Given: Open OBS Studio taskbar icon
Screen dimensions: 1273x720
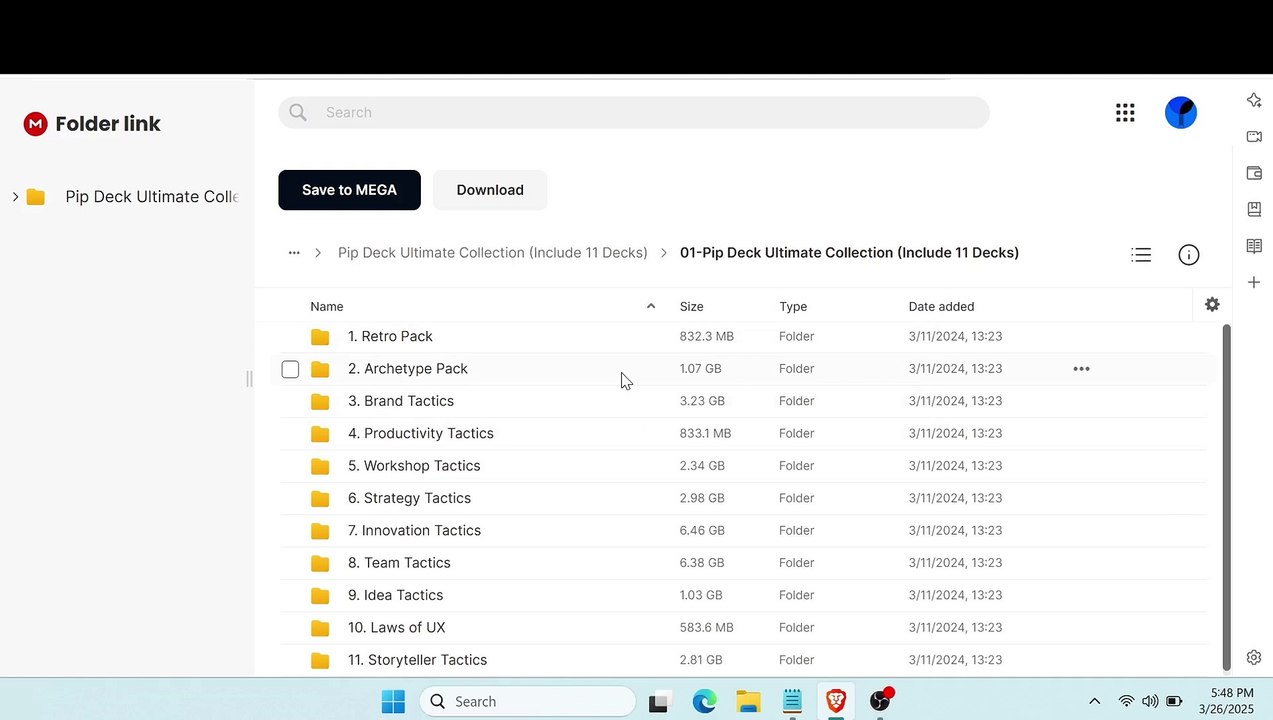Looking at the screenshot, I should (x=880, y=701).
